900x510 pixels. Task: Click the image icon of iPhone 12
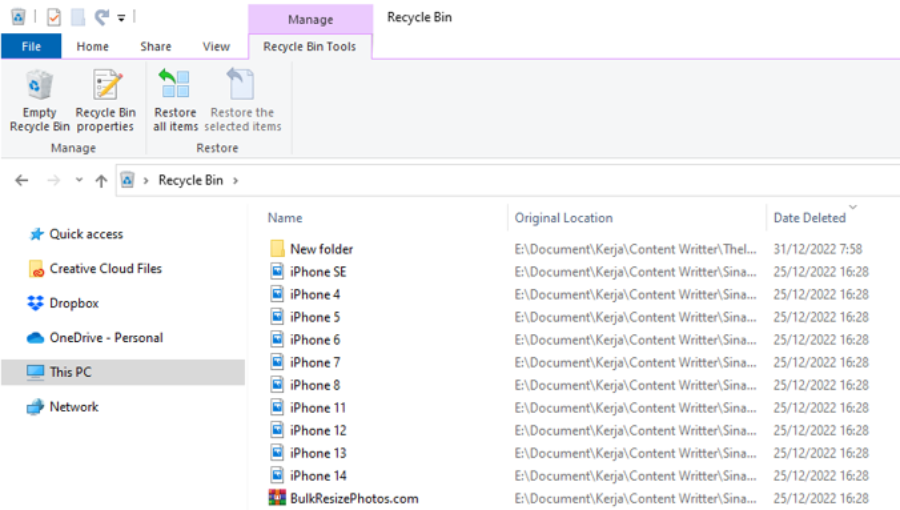pos(277,430)
